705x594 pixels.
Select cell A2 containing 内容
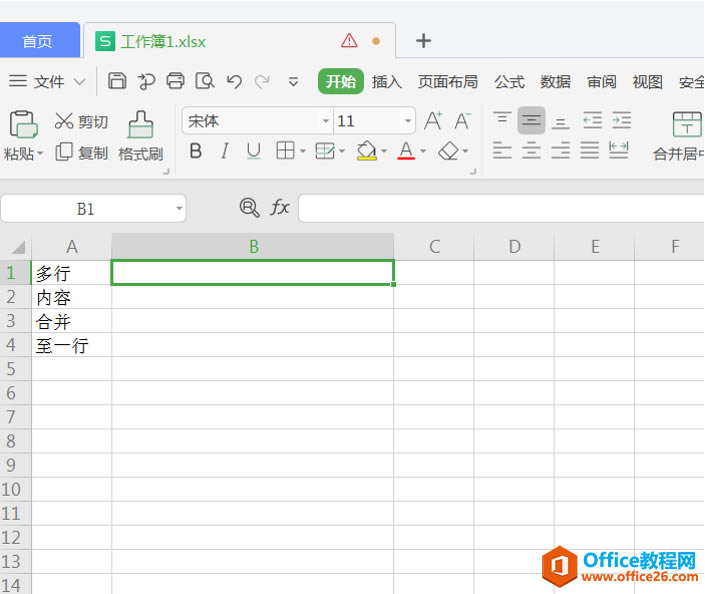[71, 297]
